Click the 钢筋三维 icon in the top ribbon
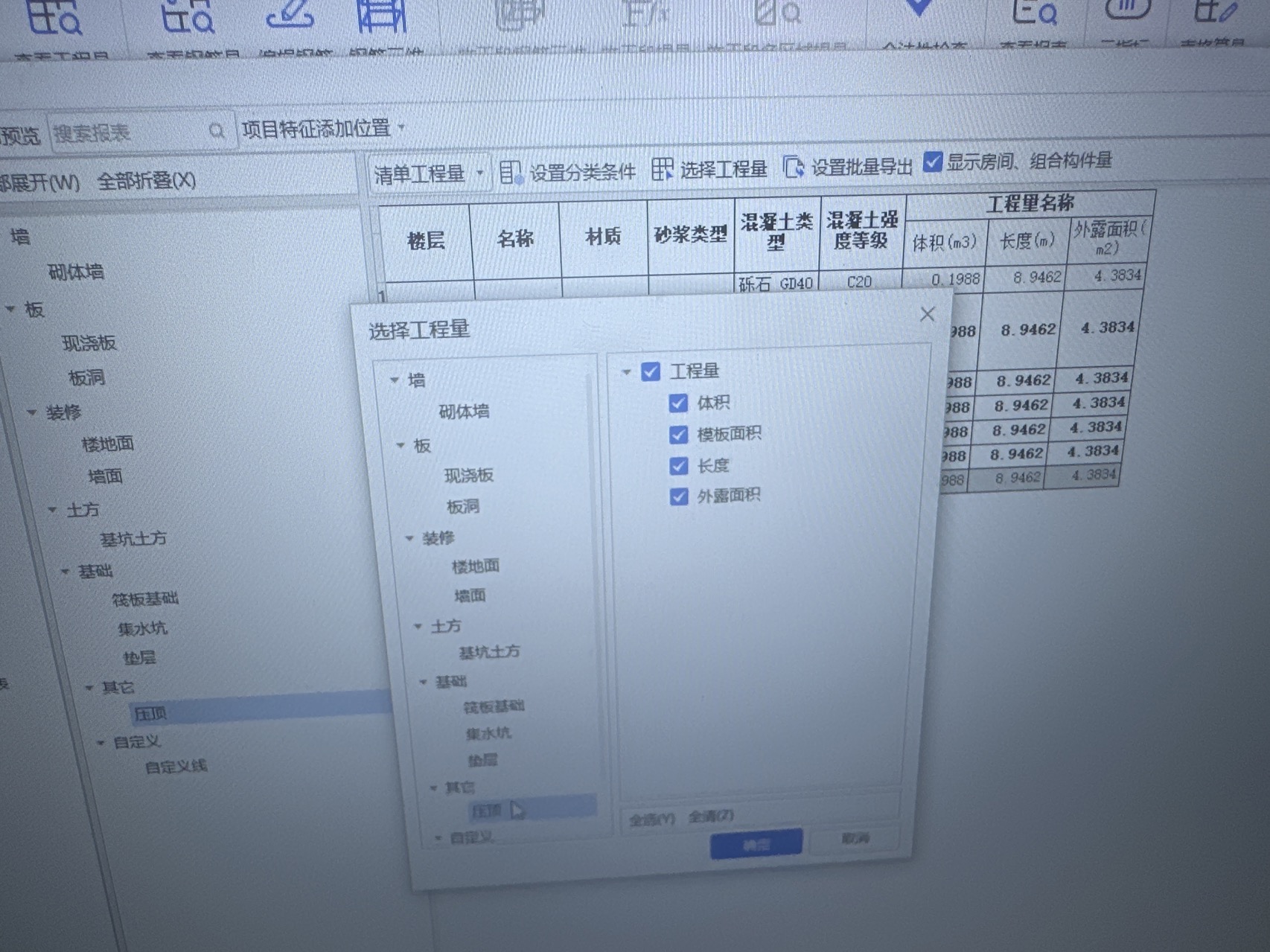The height and width of the screenshot is (952, 1270). [381, 16]
